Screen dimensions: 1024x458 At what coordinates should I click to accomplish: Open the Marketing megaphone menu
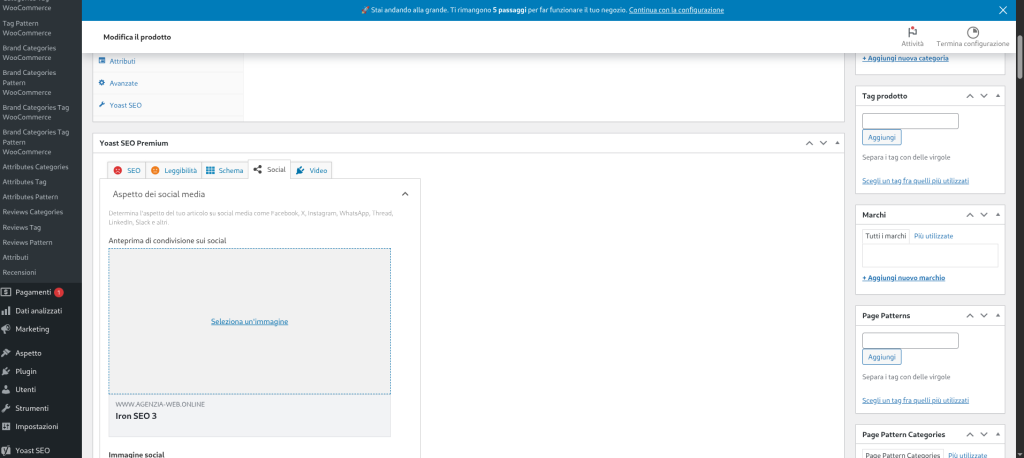32,329
